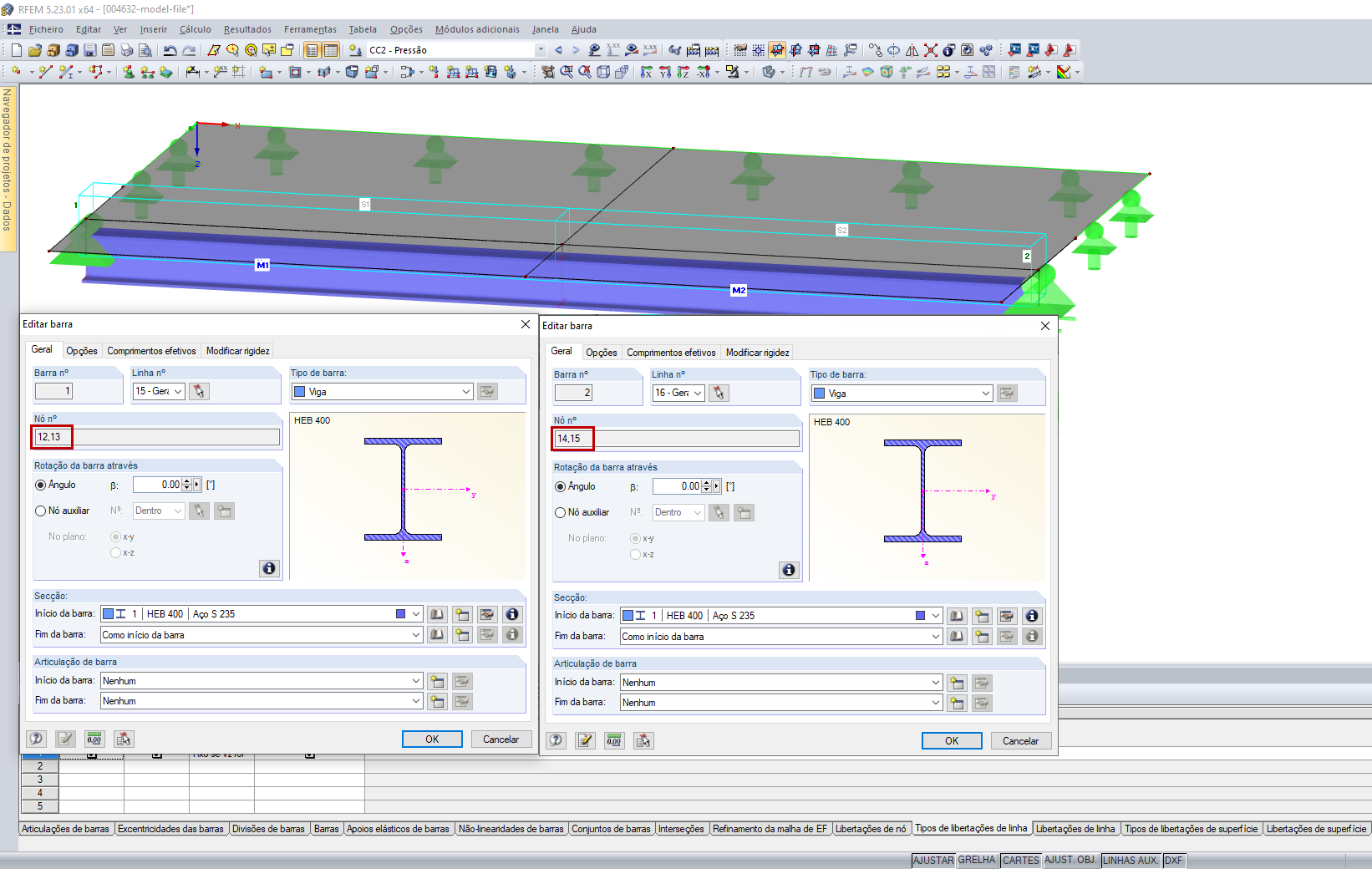Open the Resultados menu

tap(247, 29)
